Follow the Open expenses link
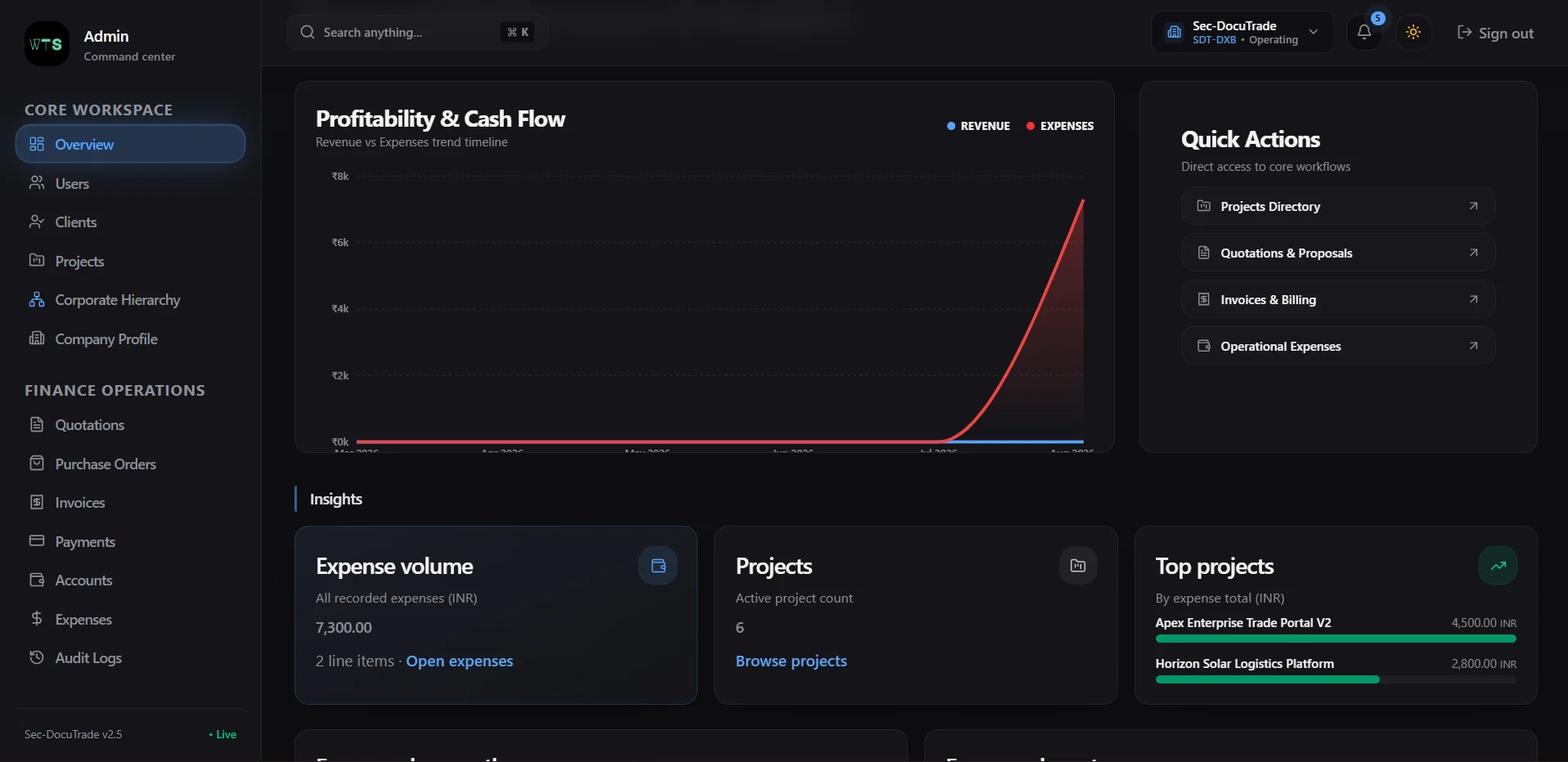The width and height of the screenshot is (1568, 762). click(460, 661)
